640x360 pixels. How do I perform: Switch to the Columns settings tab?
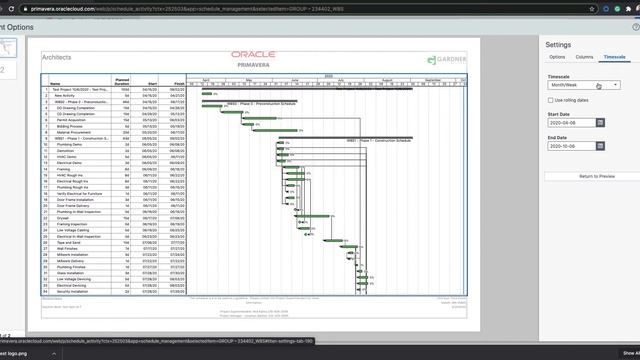584,57
